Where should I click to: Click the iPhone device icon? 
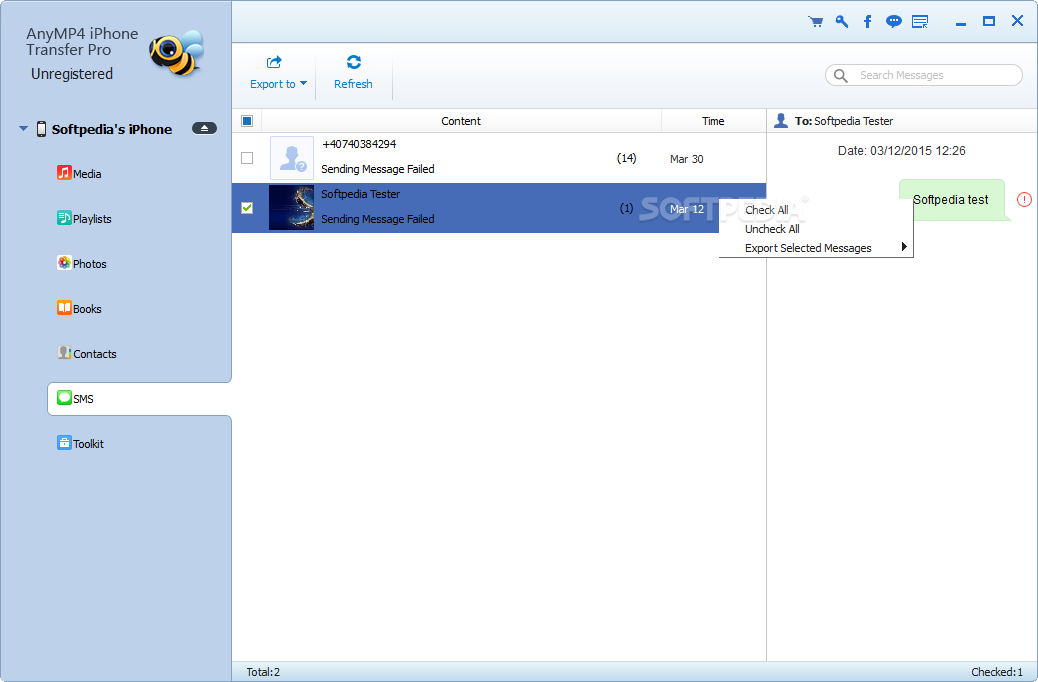41,129
